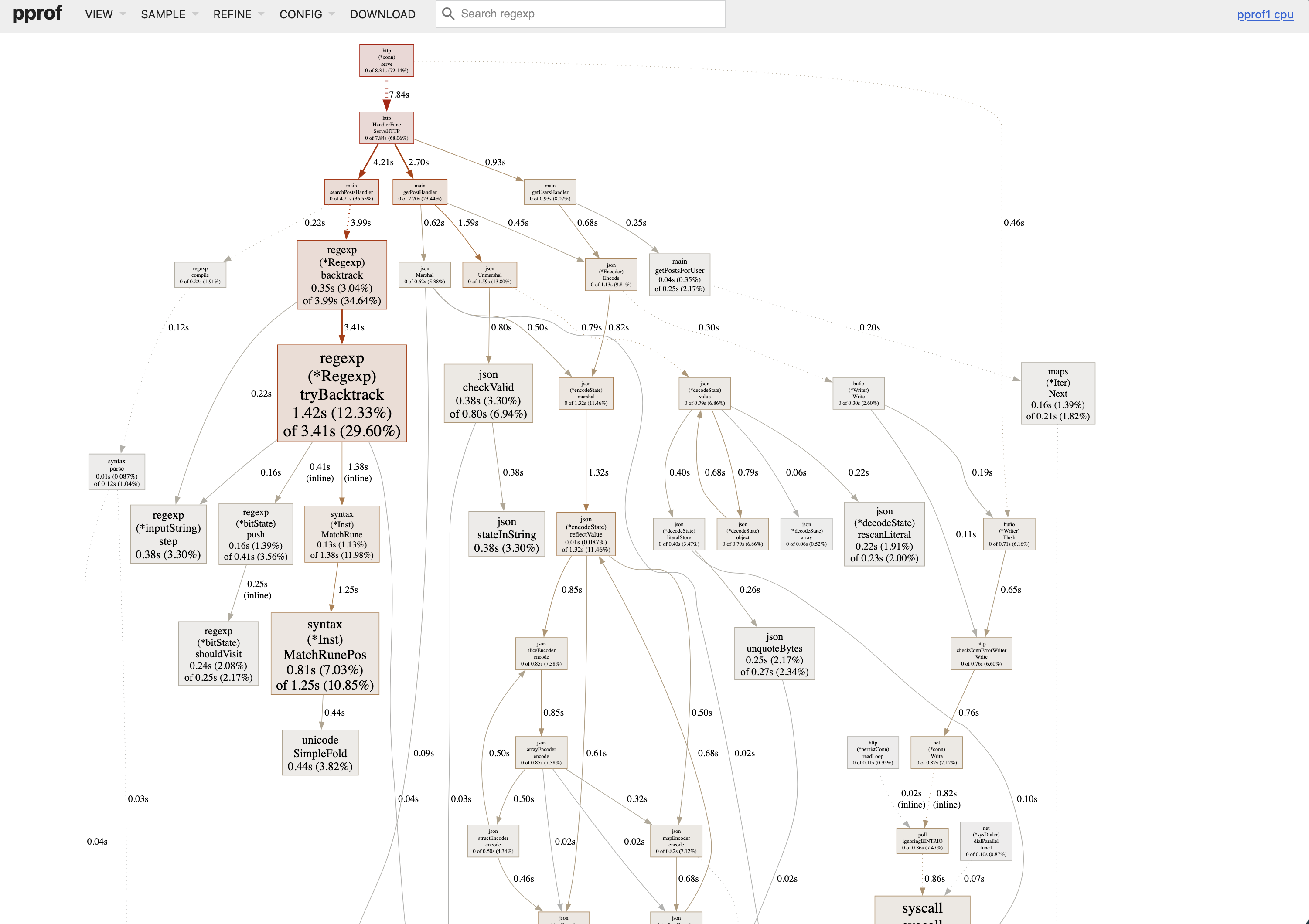Click the pprof logo
Viewport: 1309px width, 924px height.
(x=37, y=14)
